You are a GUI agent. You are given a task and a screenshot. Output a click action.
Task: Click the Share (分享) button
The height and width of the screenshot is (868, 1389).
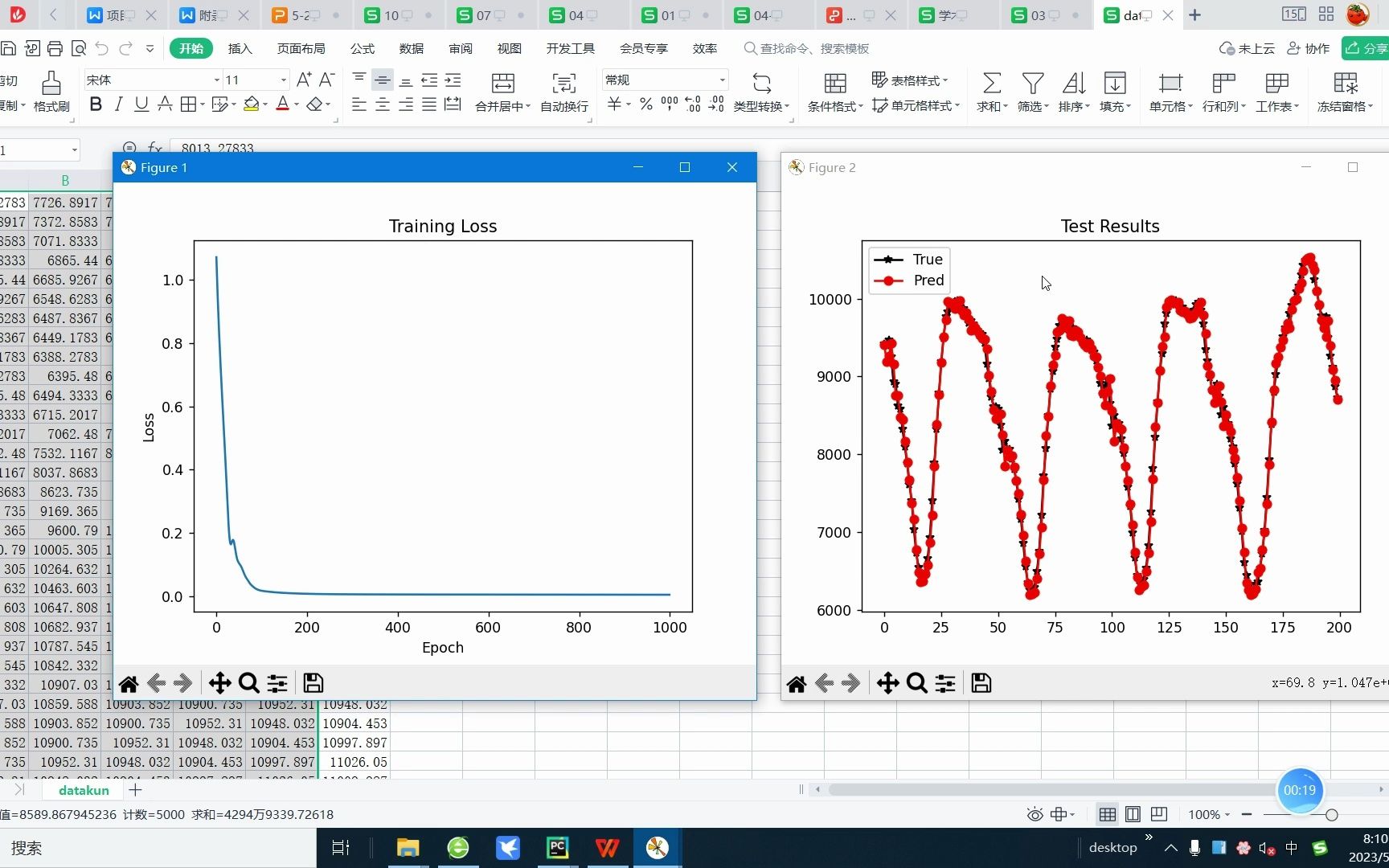[x=1366, y=49]
